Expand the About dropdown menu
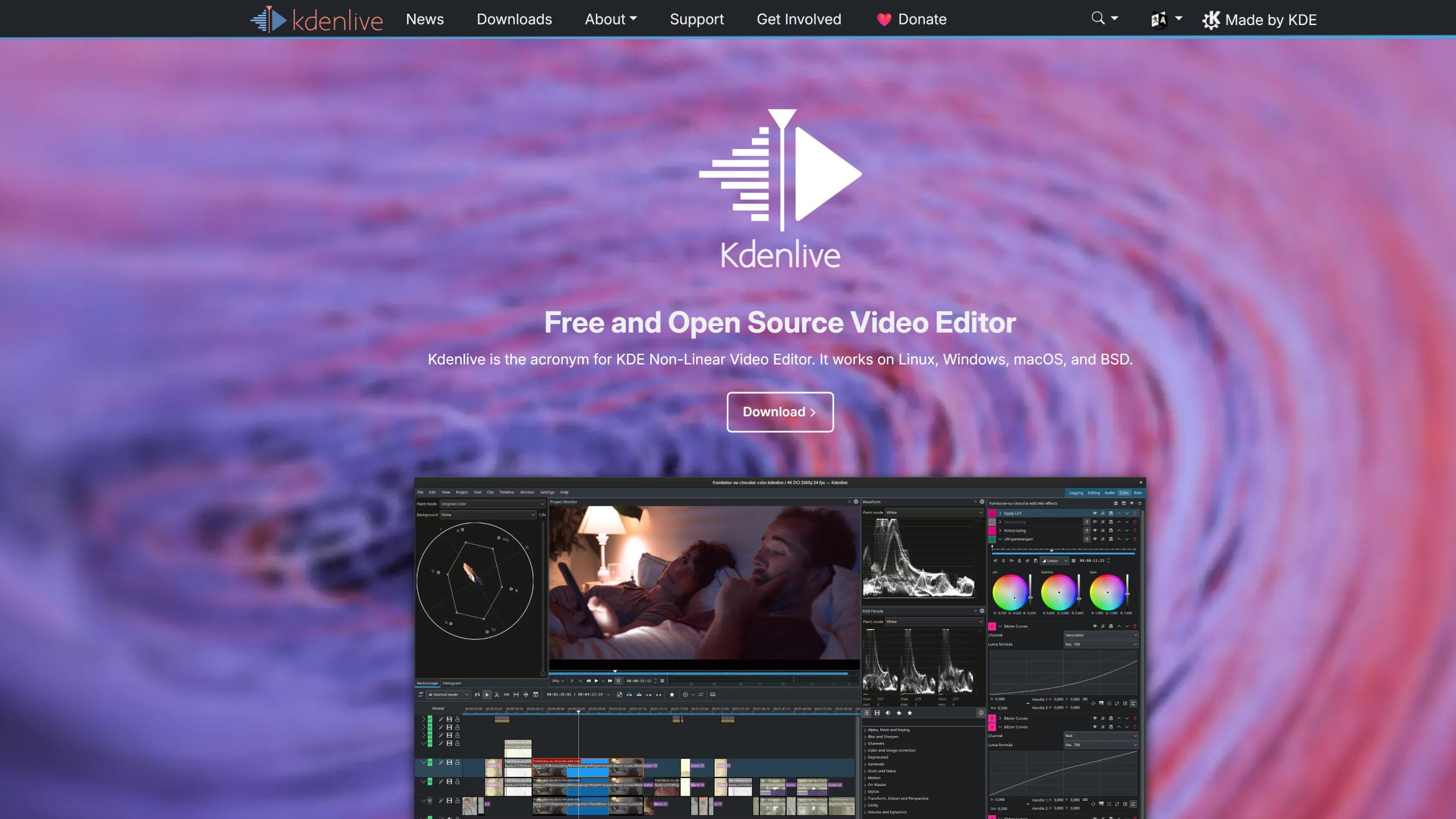 pyautogui.click(x=611, y=19)
